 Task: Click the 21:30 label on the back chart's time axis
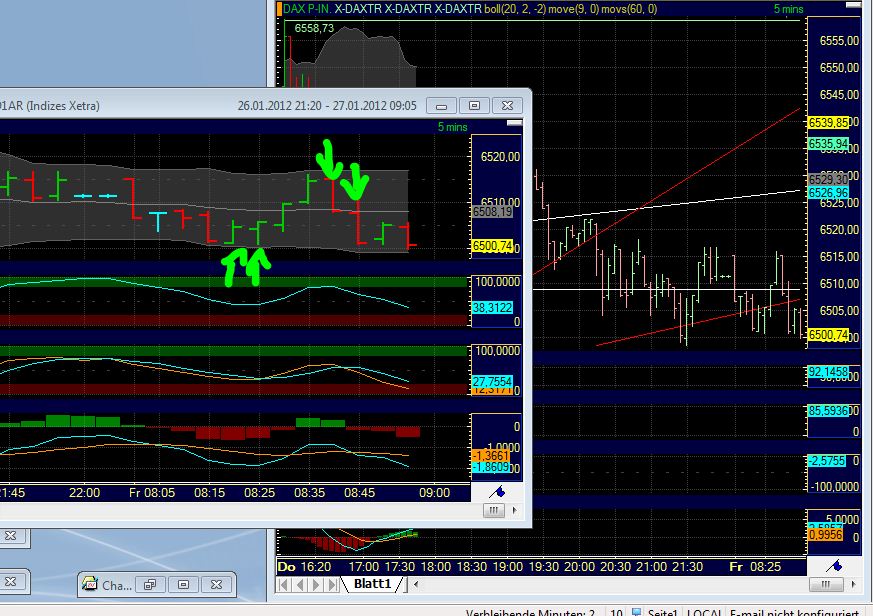tap(688, 567)
